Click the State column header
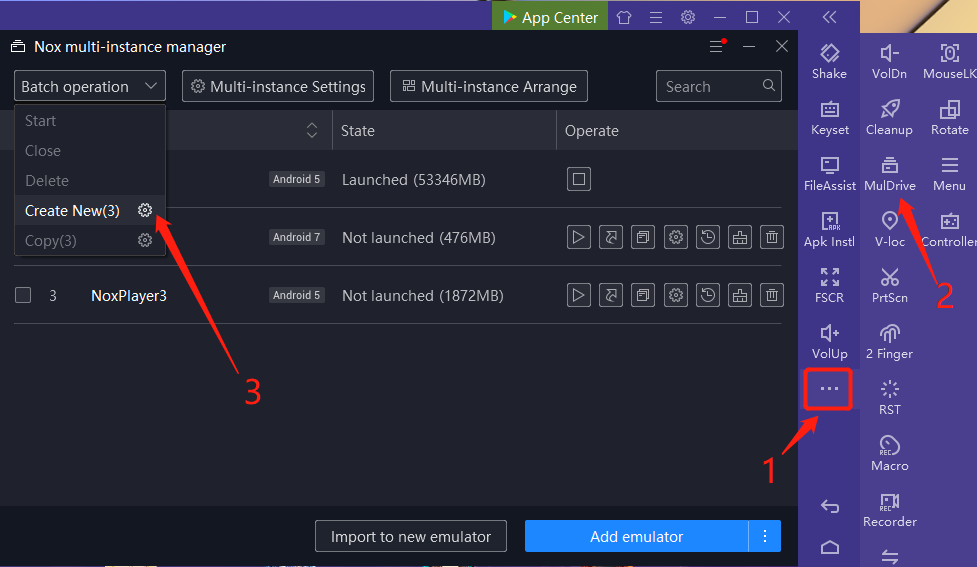This screenshot has width=977, height=567. point(358,131)
